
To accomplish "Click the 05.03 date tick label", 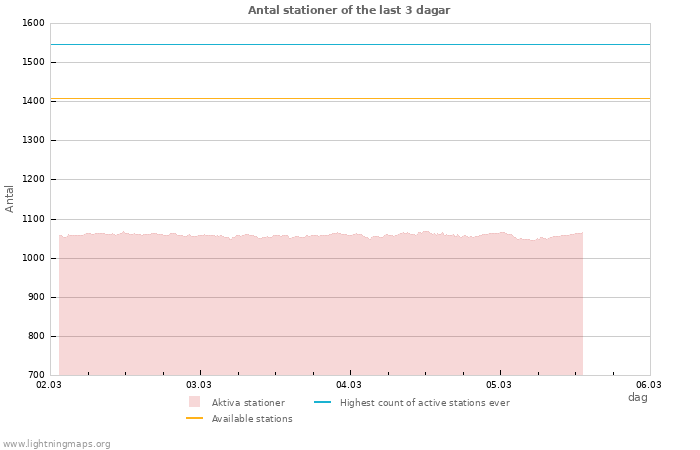I will point(499,384).
